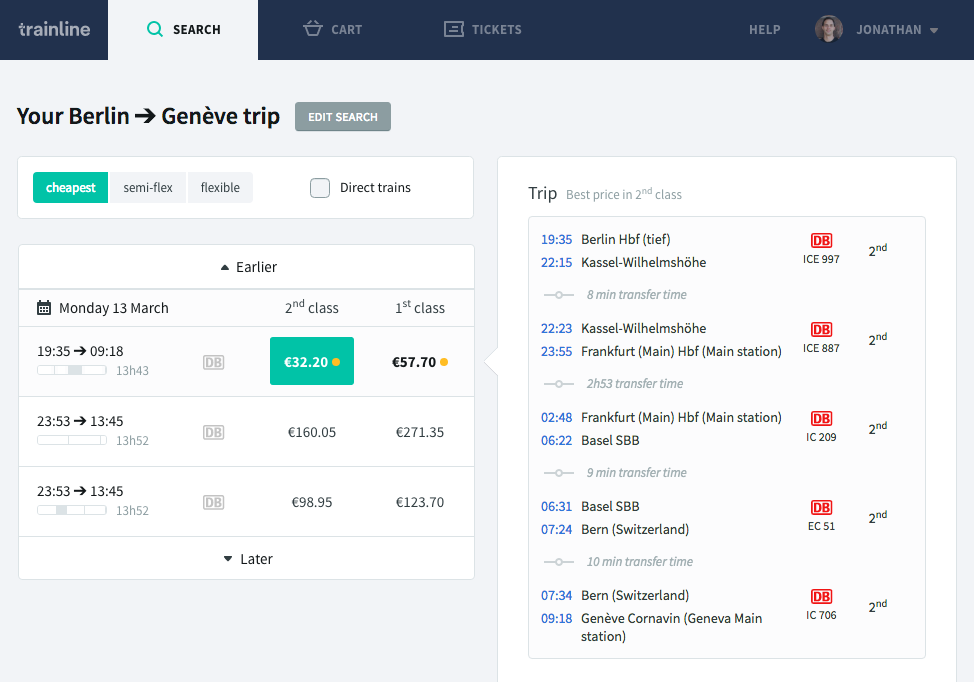The width and height of the screenshot is (974, 682).
Task: Enable the Direct trains checkbox
Action: tap(320, 188)
